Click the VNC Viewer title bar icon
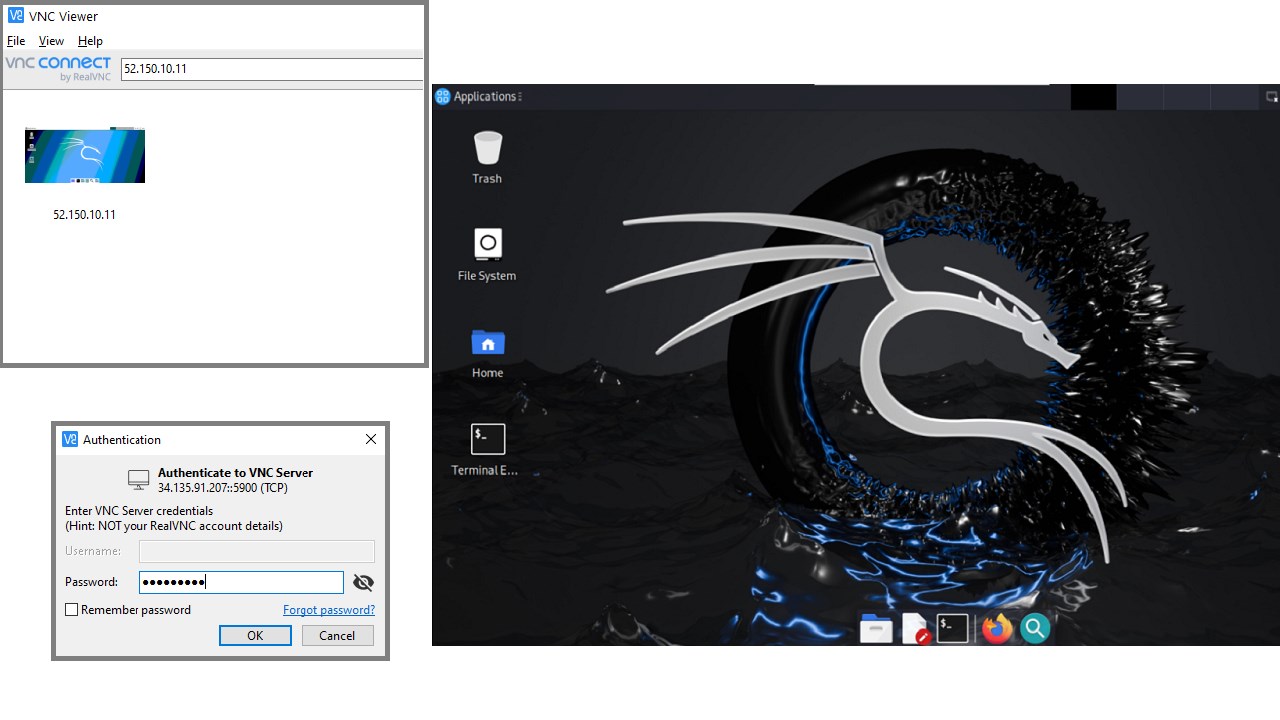1280x720 pixels. pos(16,16)
